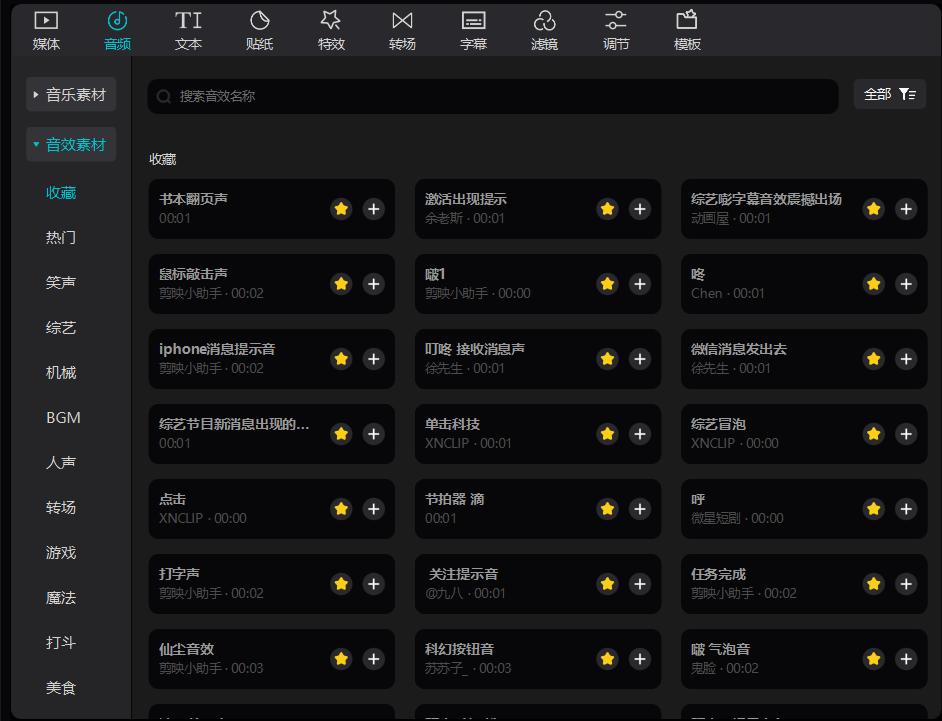Add 综艺冒泡 sound to the project

[906, 434]
